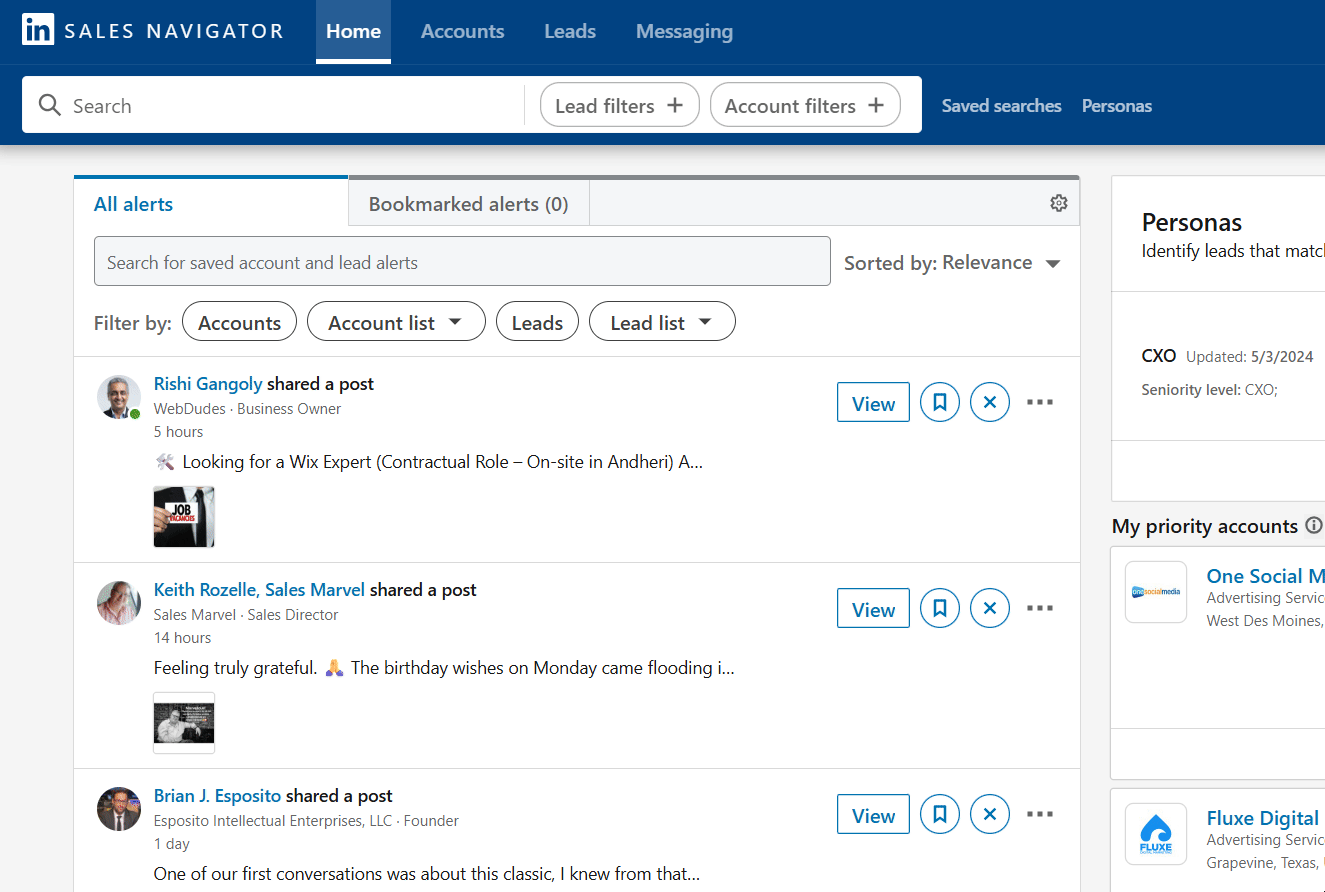
Task: Open more options on Keith Rozelle's alert
Action: tap(1039, 607)
